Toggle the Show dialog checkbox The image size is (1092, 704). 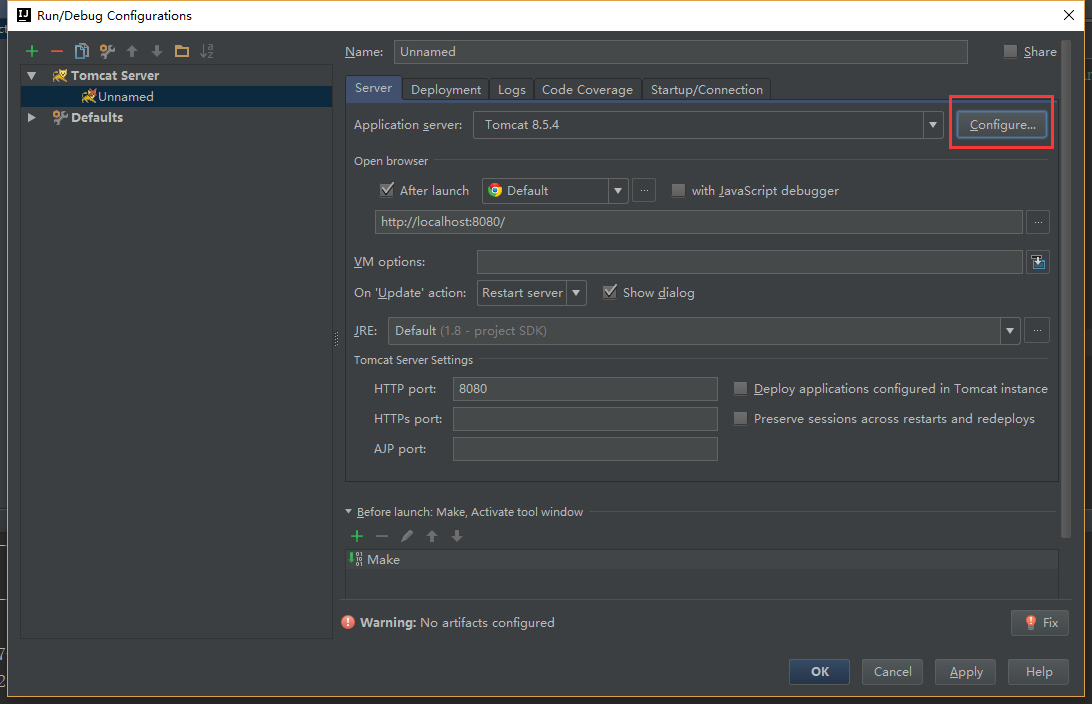(610, 292)
